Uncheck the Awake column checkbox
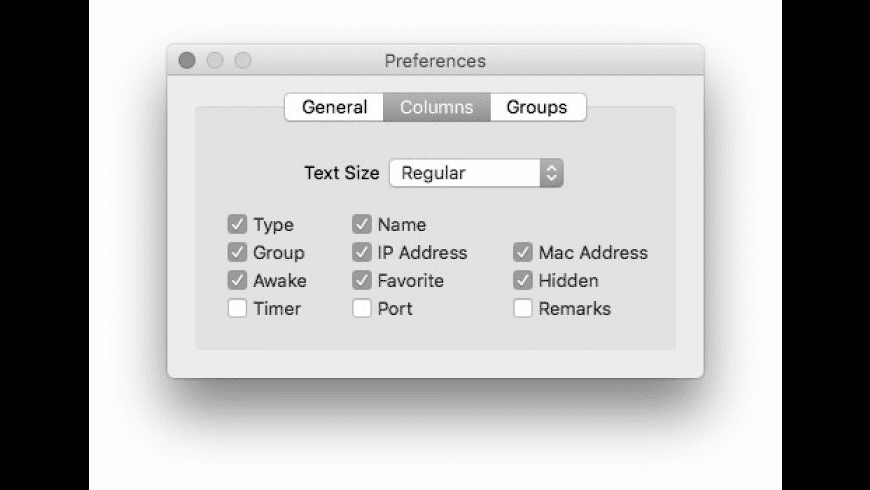 point(237,280)
